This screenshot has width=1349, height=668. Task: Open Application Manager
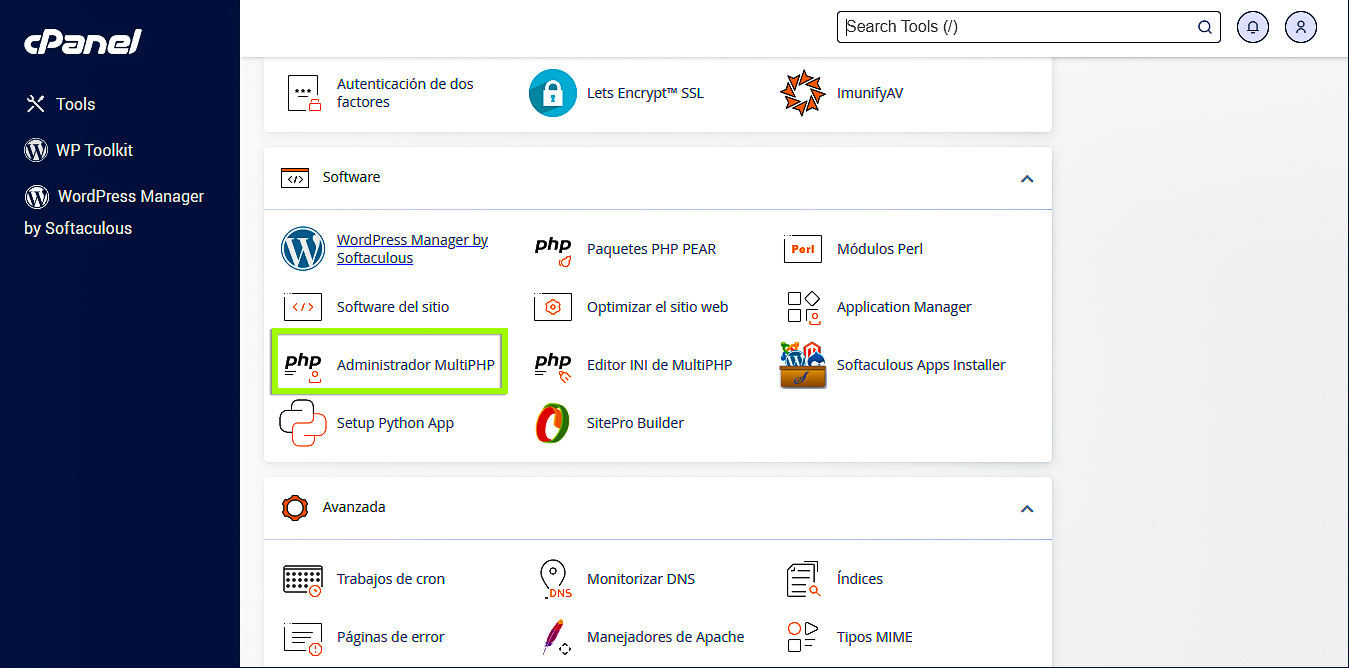pyautogui.click(x=903, y=306)
